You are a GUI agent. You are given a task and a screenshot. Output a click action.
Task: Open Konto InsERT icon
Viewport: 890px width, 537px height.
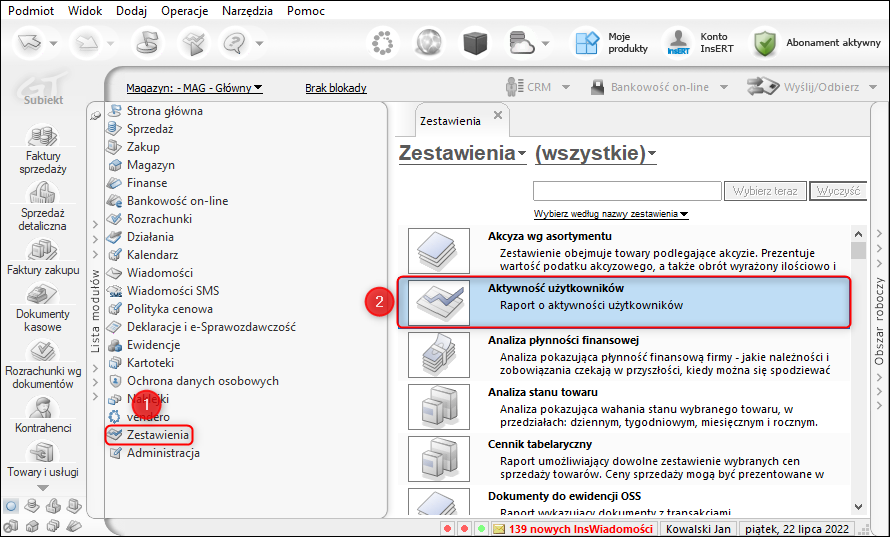[x=678, y=43]
